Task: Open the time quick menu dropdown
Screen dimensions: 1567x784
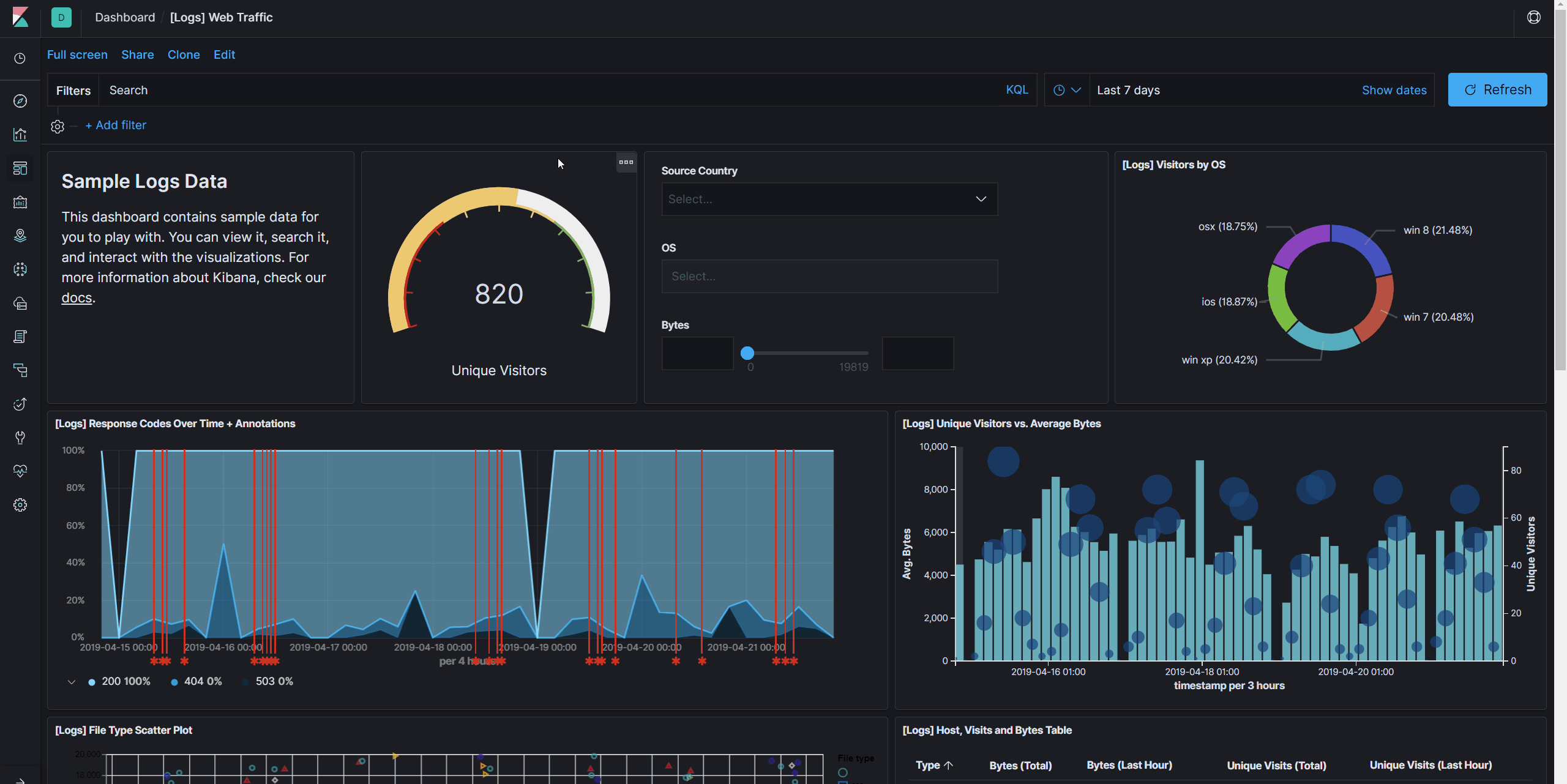Action: point(1066,90)
